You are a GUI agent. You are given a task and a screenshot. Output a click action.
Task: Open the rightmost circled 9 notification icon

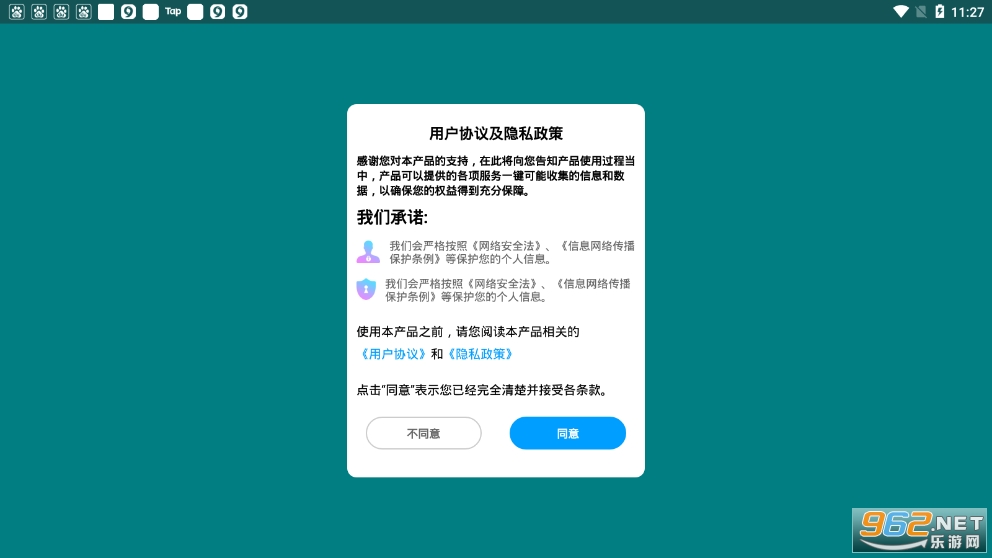pos(240,11)
